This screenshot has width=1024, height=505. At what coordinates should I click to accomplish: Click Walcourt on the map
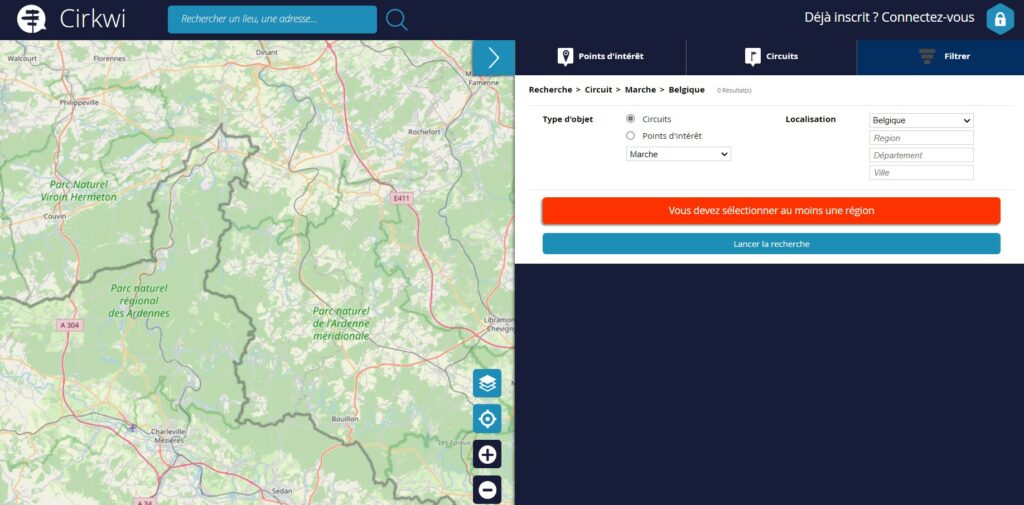click(x=21, y=58)
